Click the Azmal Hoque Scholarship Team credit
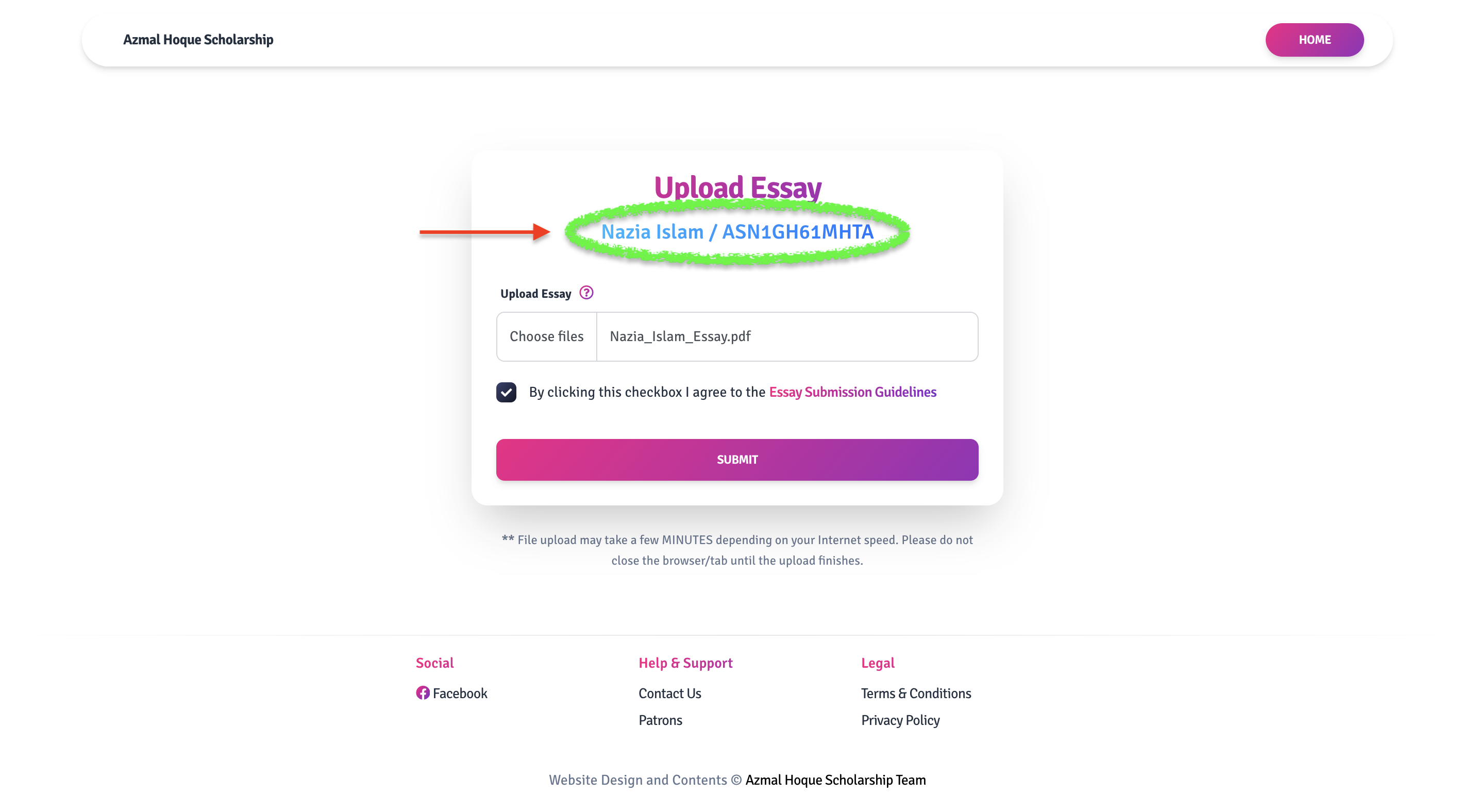 pos(835,780)
